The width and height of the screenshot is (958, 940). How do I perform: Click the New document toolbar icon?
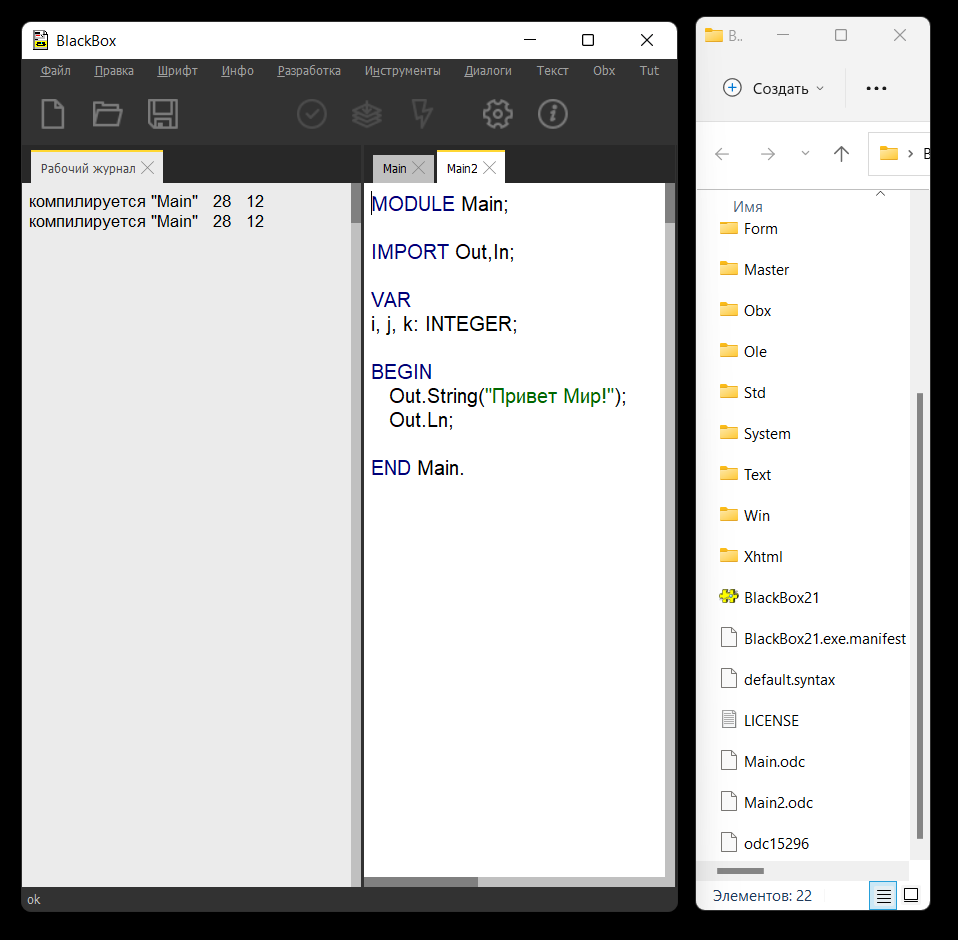[x=52, y=114]
